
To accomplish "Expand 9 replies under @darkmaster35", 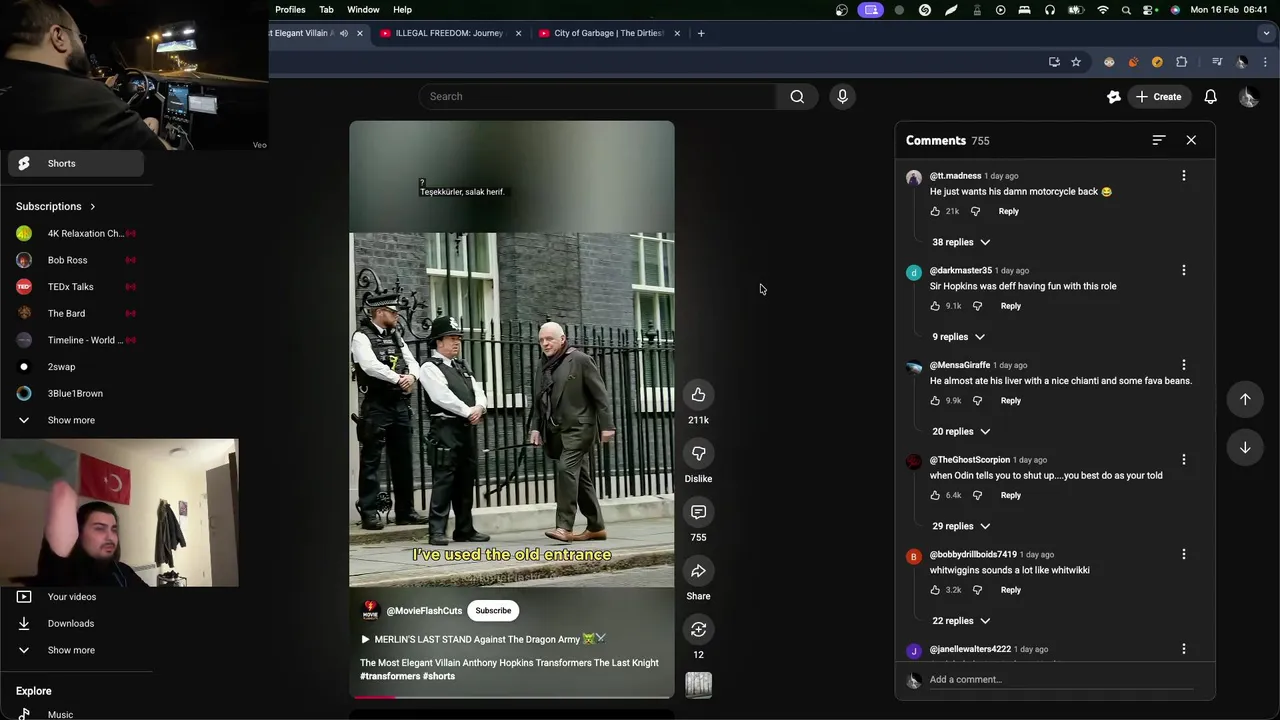I will [958, 337].
